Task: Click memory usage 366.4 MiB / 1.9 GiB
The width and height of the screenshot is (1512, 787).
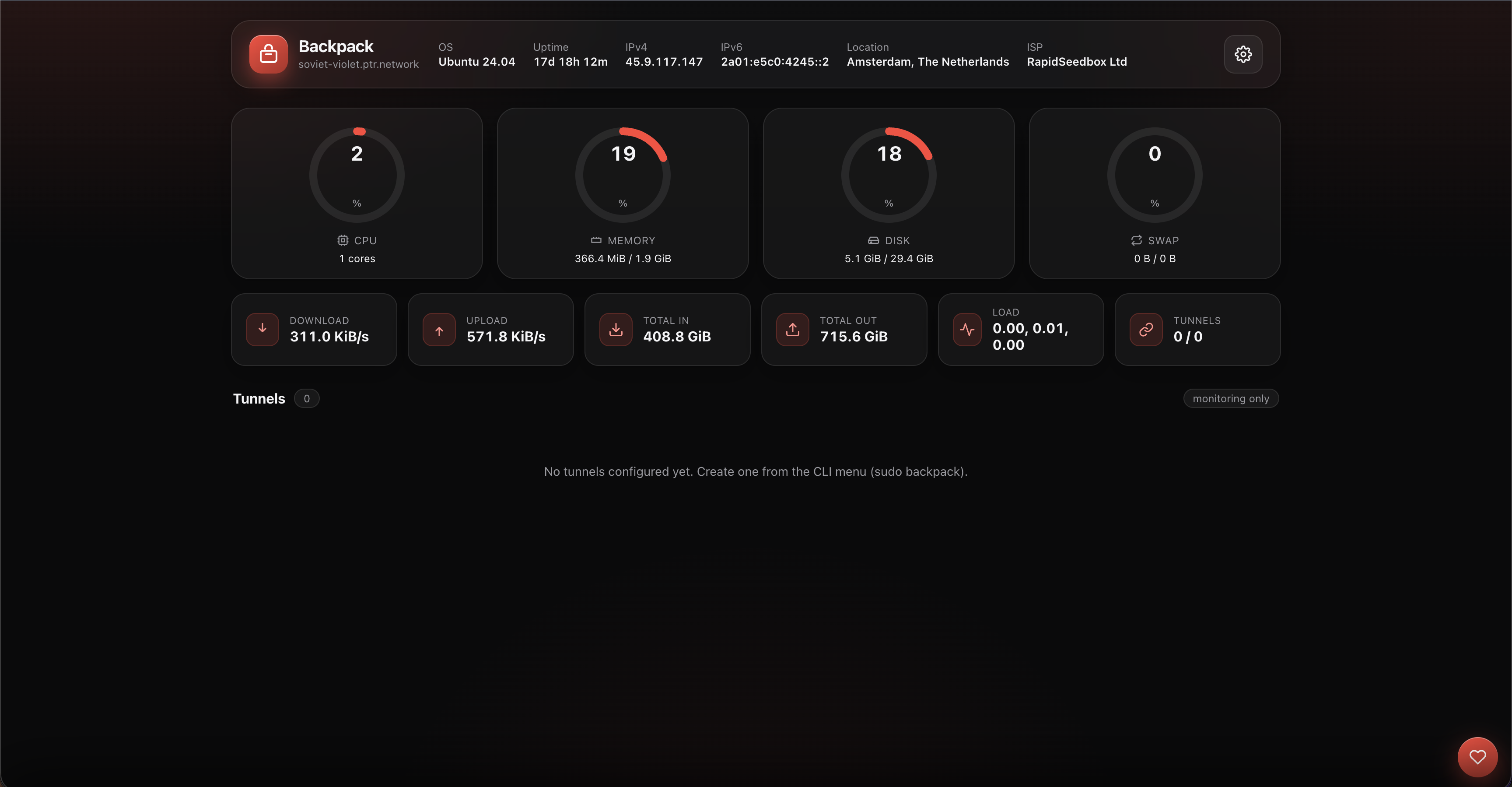Action: [623, 258]
